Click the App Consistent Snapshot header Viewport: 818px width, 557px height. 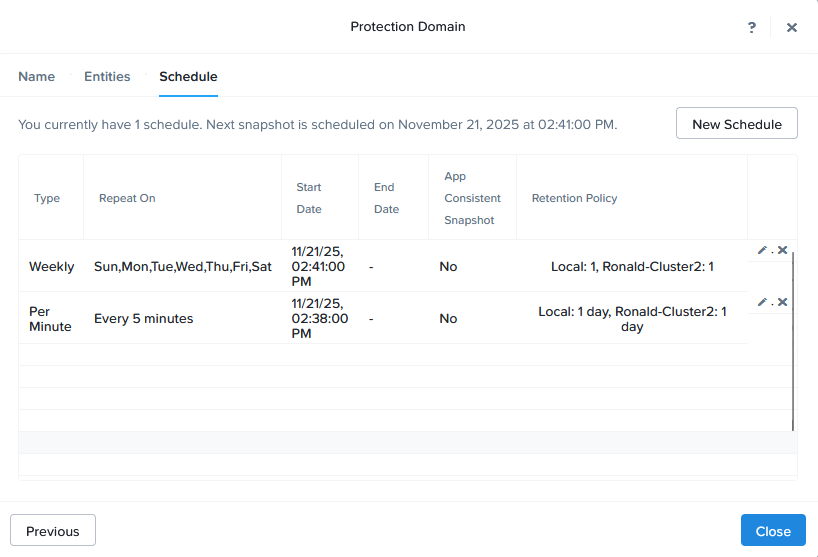pos(472,198)
